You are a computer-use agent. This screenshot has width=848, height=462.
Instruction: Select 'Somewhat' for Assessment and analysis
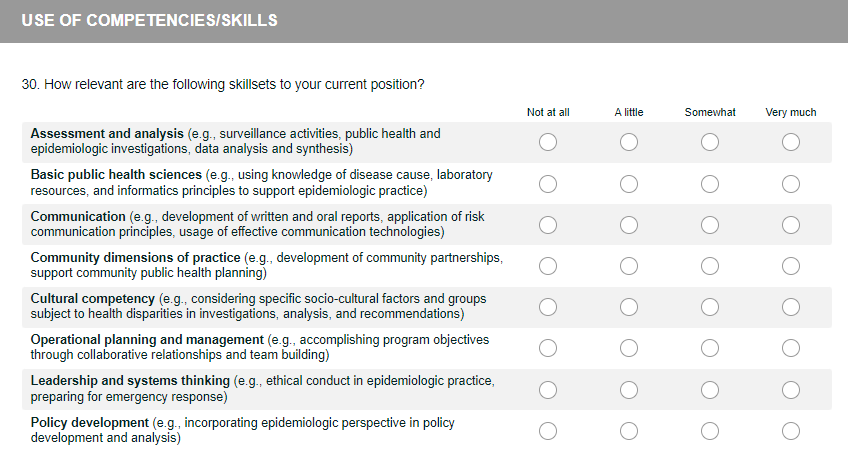pos(710,142)
